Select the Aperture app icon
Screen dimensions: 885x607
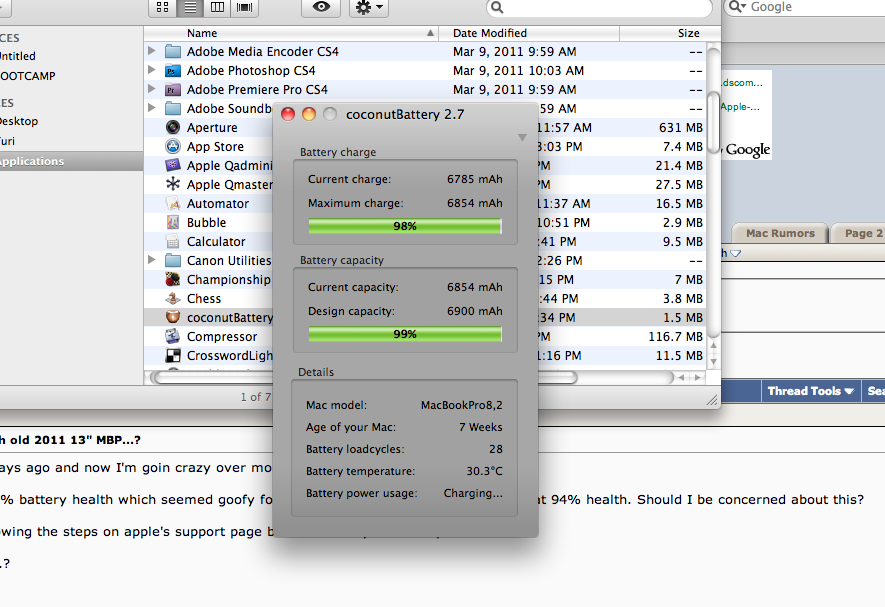pyautogui.click(x=173, y=127)
